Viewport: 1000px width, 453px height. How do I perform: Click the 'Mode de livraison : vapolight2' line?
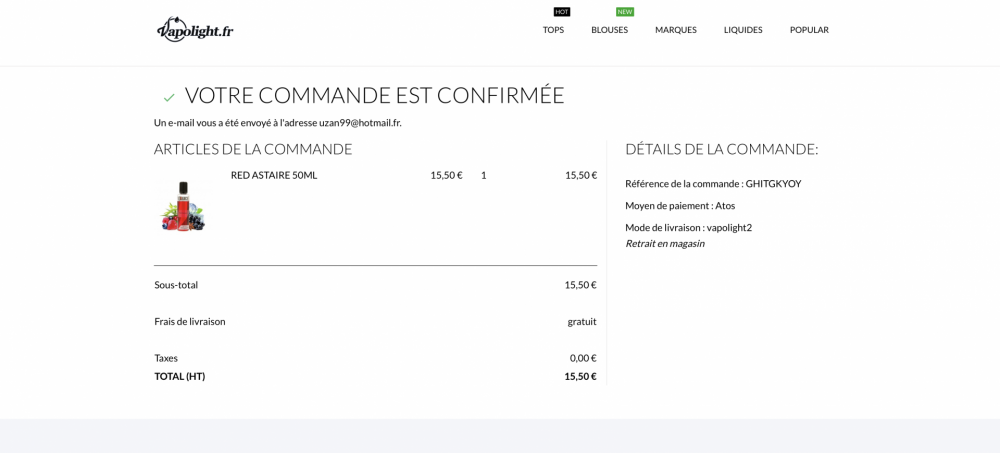(688, 228)
